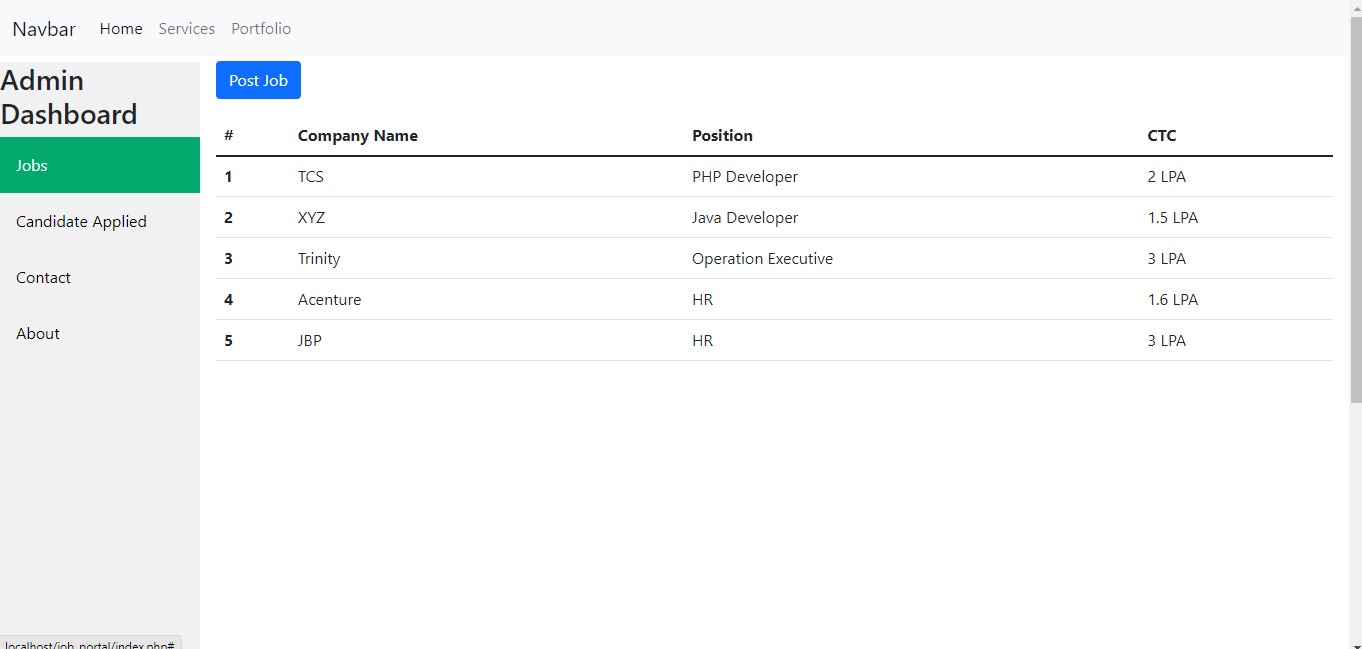This screenshot has height=649, width=1362.
Task: Click the PHP Developer position cell
Action: click(x=745, y=177)
